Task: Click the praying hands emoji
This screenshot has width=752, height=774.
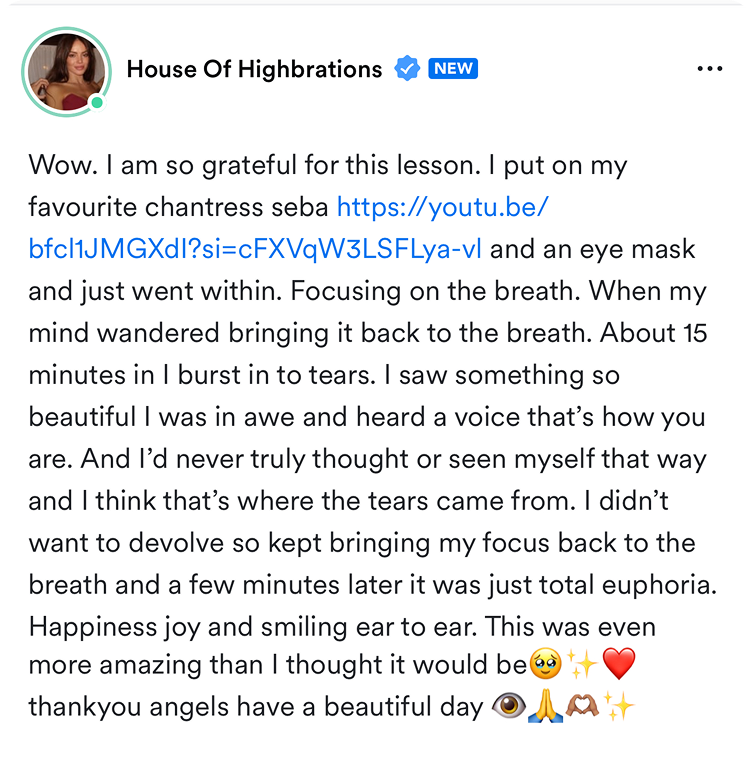Action: coord(545,706)
